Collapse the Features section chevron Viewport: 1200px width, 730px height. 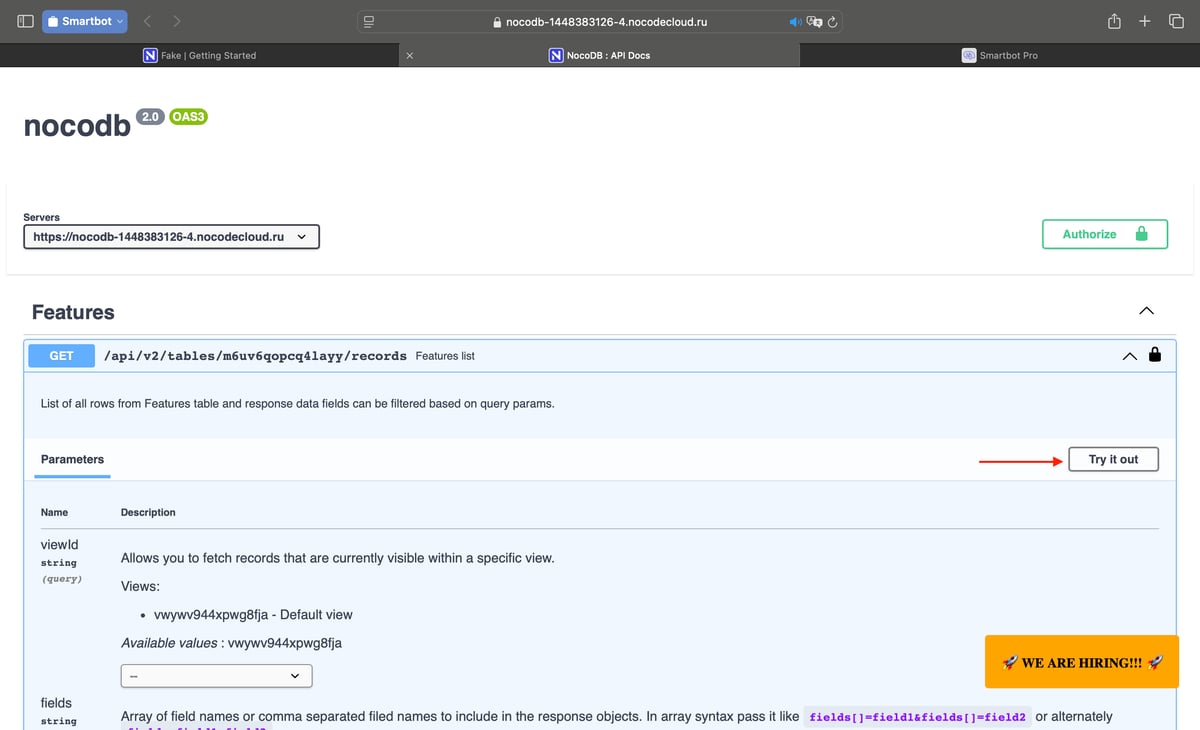pos(1146,311)
